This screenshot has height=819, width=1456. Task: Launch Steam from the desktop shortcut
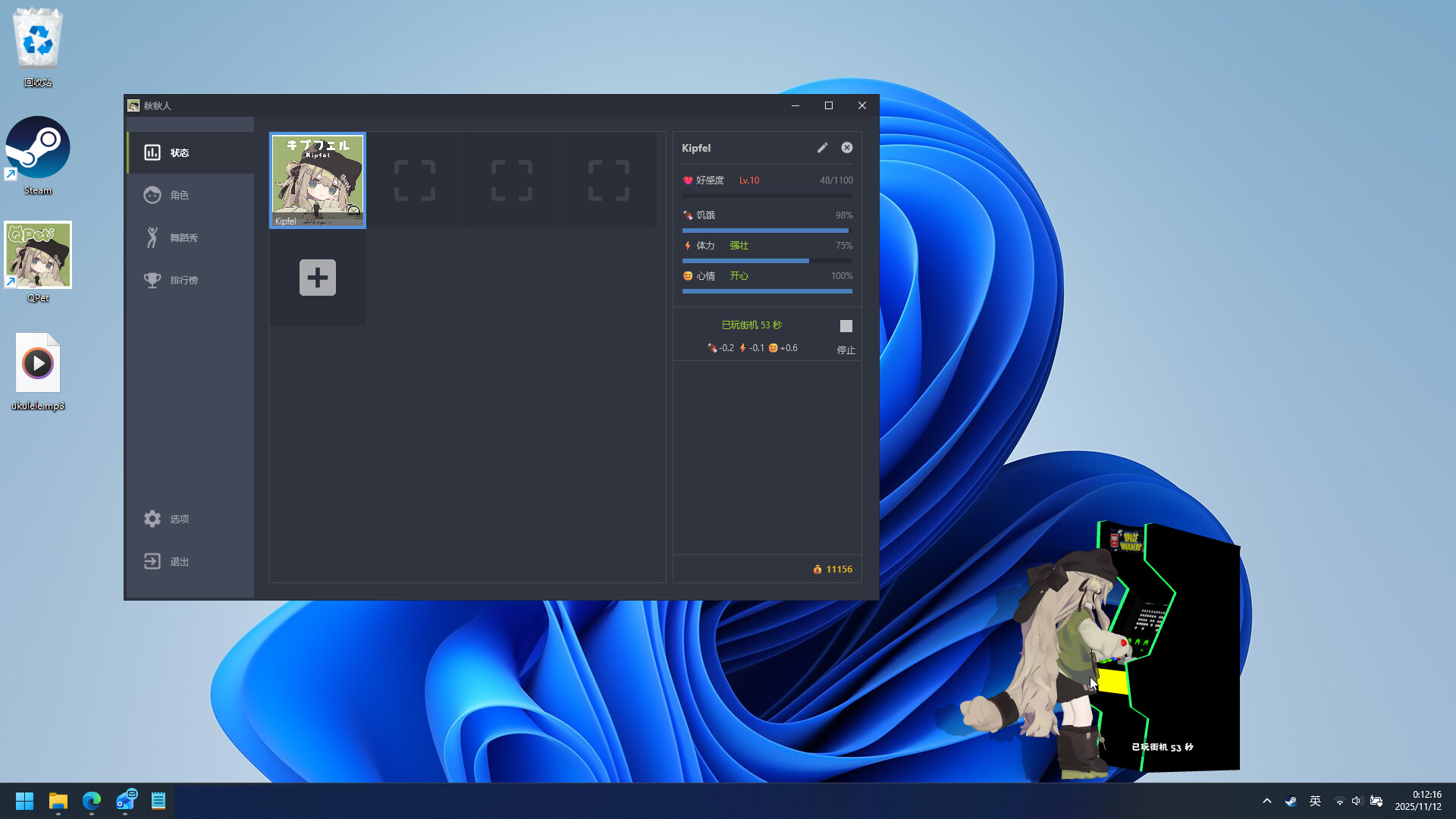(38, 146)
